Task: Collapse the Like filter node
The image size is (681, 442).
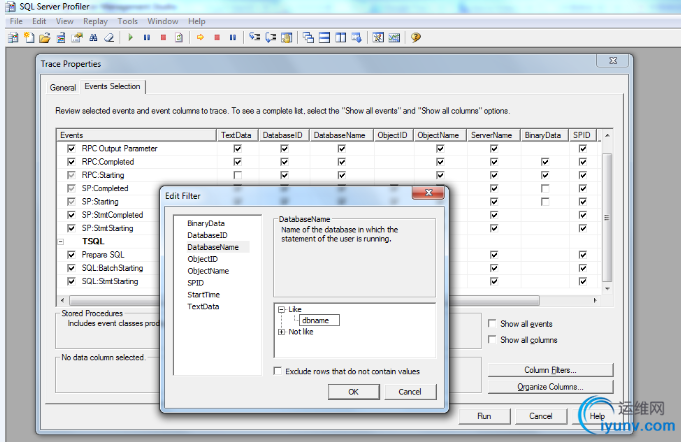Action: [281, 310]
